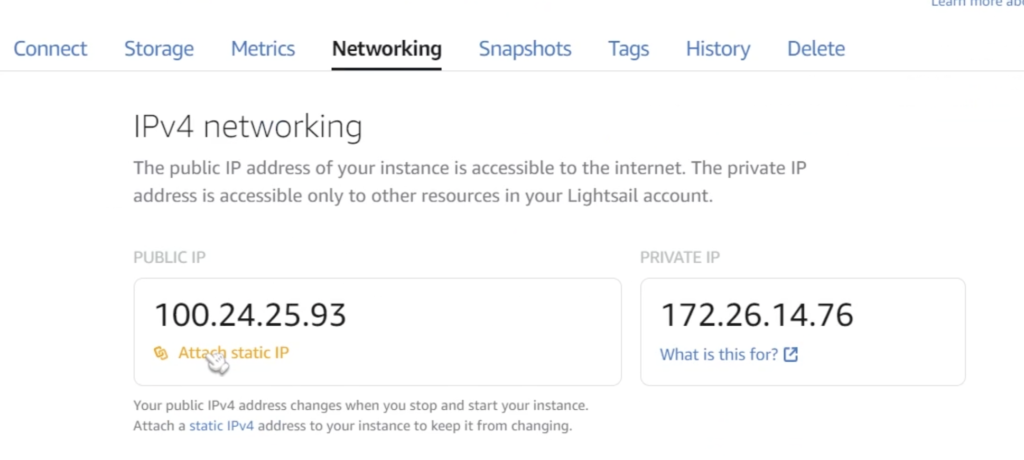
Task: Click the external-link icon after 'What is this for?'
Action: pyautogui.click(x=791, y=354)
